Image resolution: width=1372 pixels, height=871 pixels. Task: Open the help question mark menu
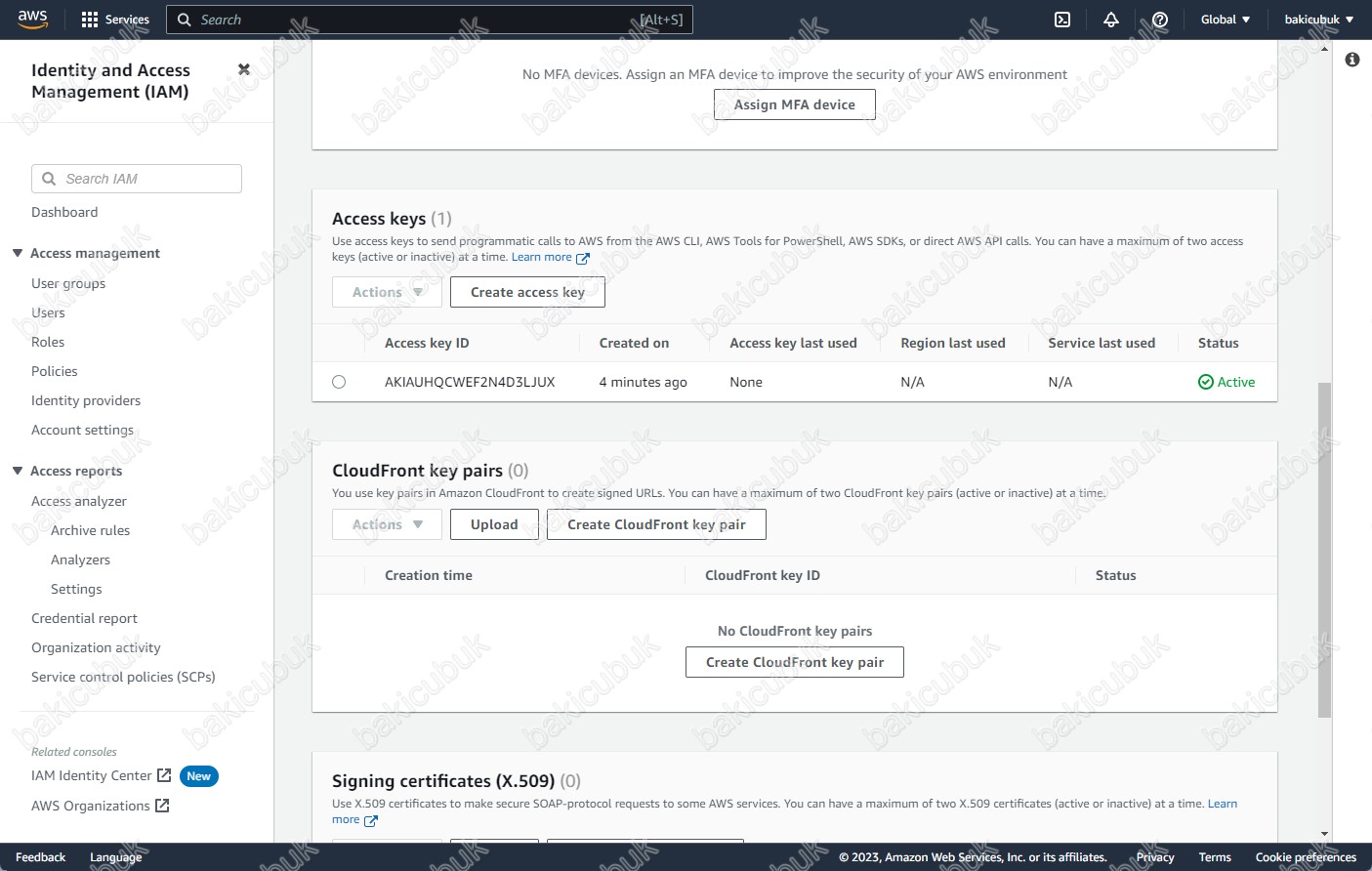(1160, 20)
